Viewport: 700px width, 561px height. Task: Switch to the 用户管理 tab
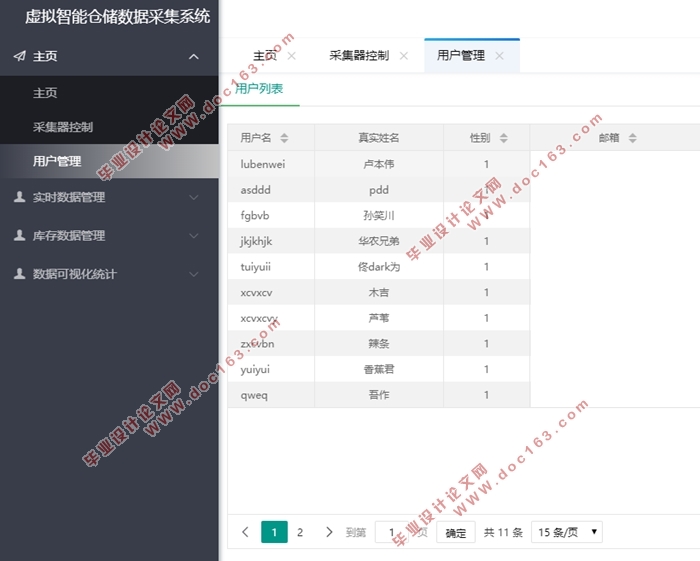[461, 56]
